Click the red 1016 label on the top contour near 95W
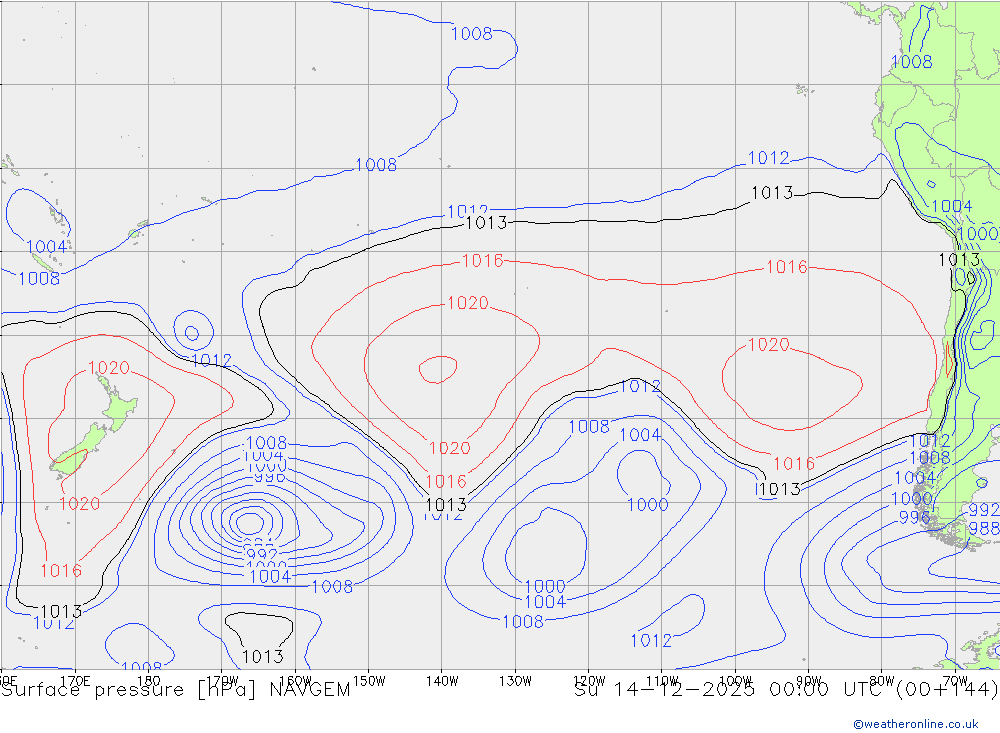This screenshot has width=1000, height=733. click(786, 267)
